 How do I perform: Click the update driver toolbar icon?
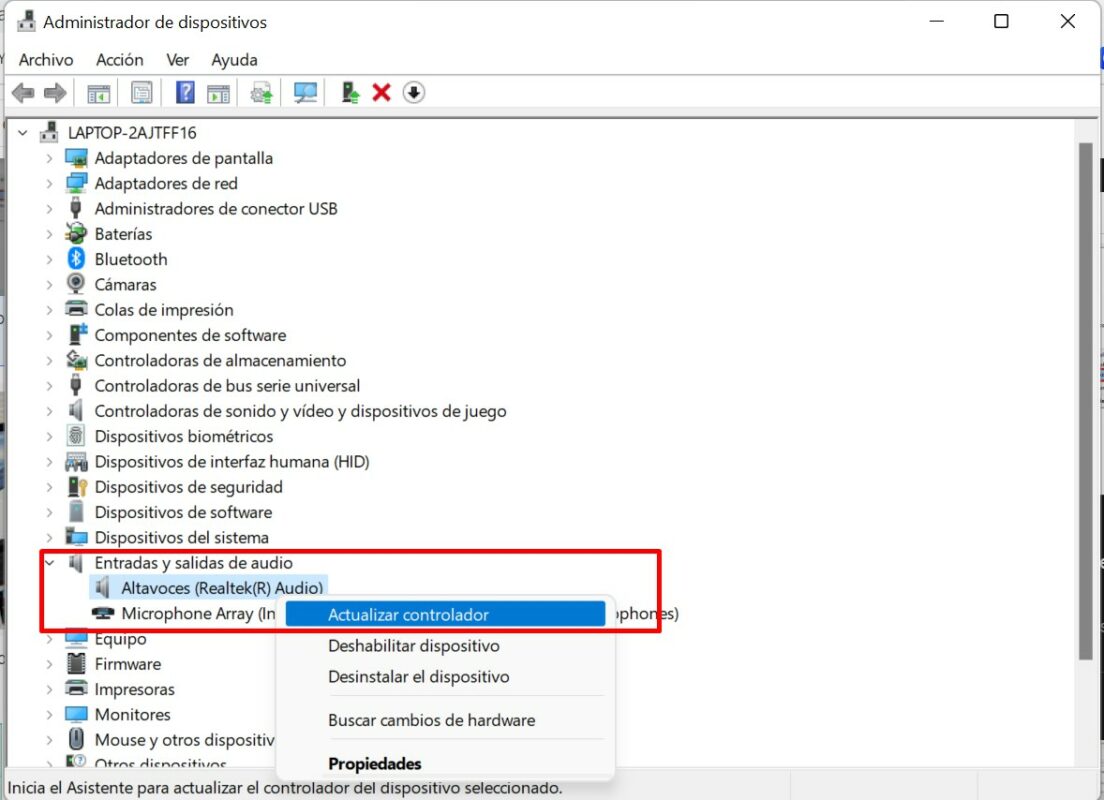(x=350, y=93)
